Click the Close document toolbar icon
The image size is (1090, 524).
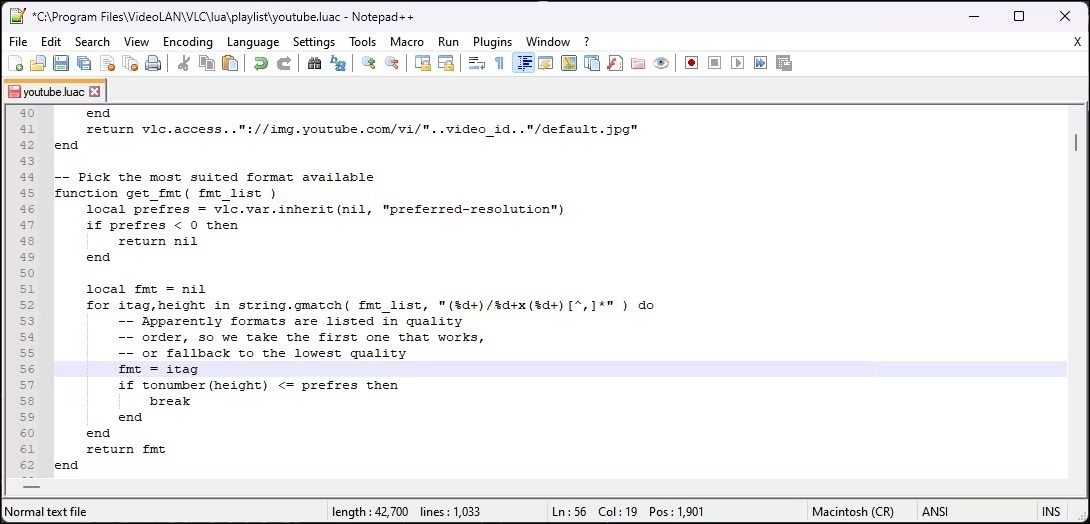tap(107, 63)
